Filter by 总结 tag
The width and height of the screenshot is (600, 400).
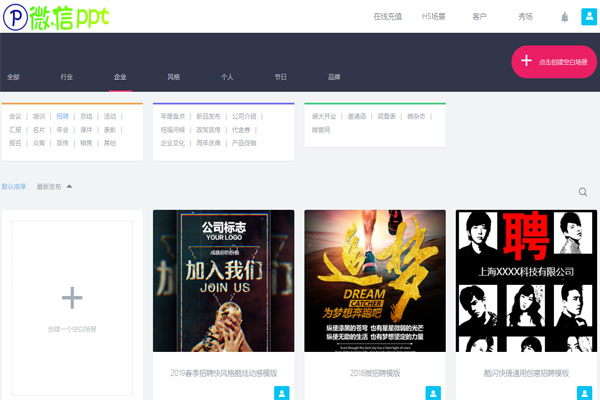tap(86, 116)
